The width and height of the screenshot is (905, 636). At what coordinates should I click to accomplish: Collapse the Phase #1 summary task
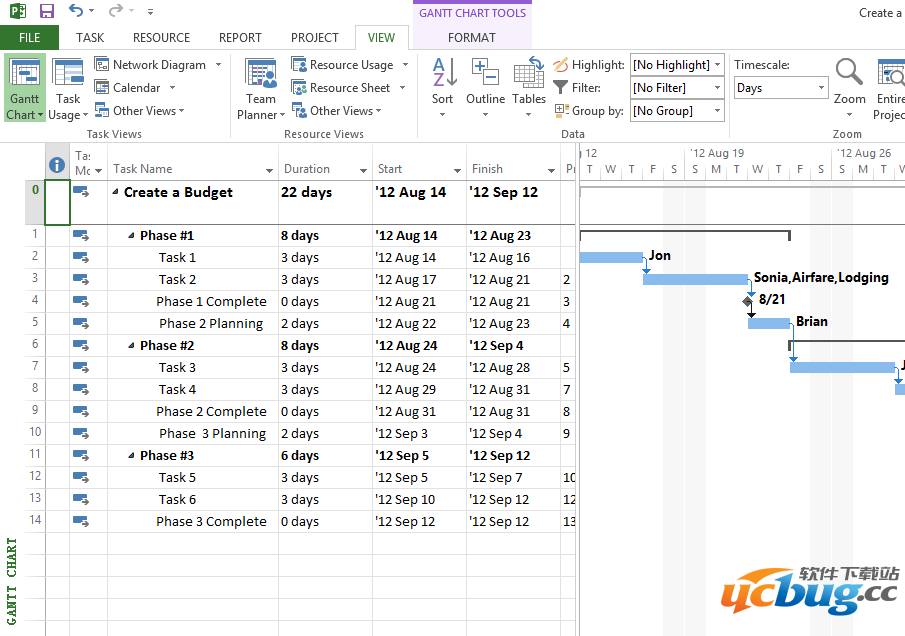[131, 235]
